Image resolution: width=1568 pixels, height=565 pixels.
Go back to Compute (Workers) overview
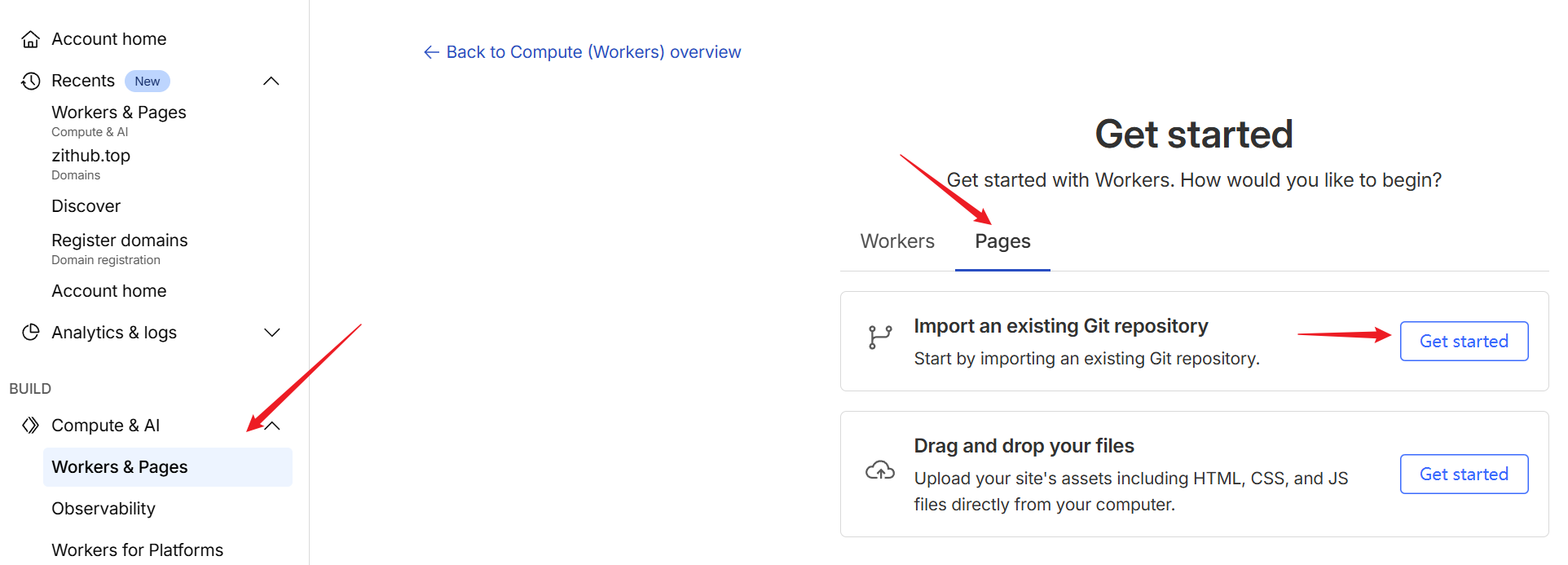click(x=583, y=52)
